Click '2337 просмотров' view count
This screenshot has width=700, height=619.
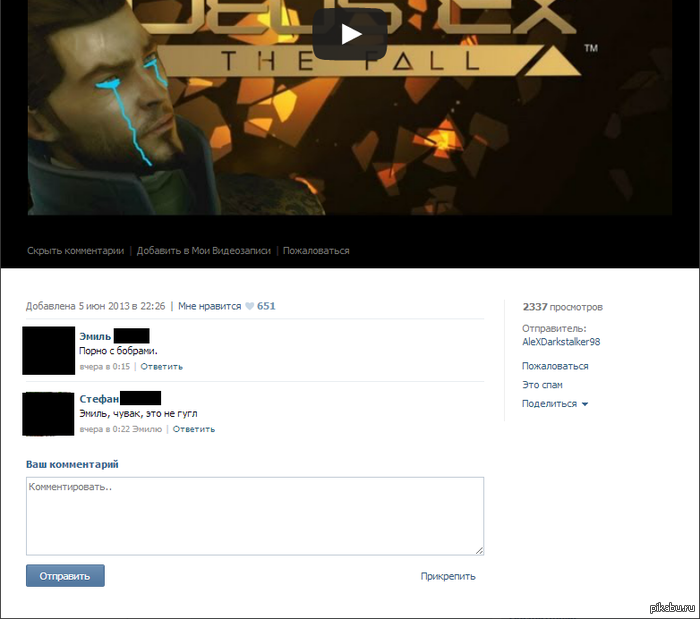[x=562, y=307]
